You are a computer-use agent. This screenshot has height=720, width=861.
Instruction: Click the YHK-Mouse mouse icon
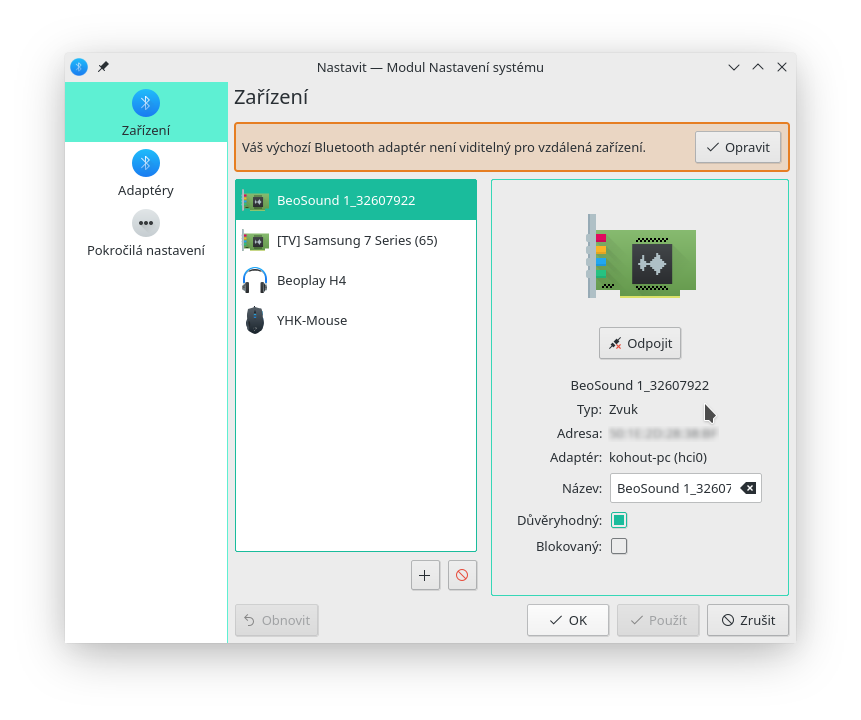(x=255, y=321)
